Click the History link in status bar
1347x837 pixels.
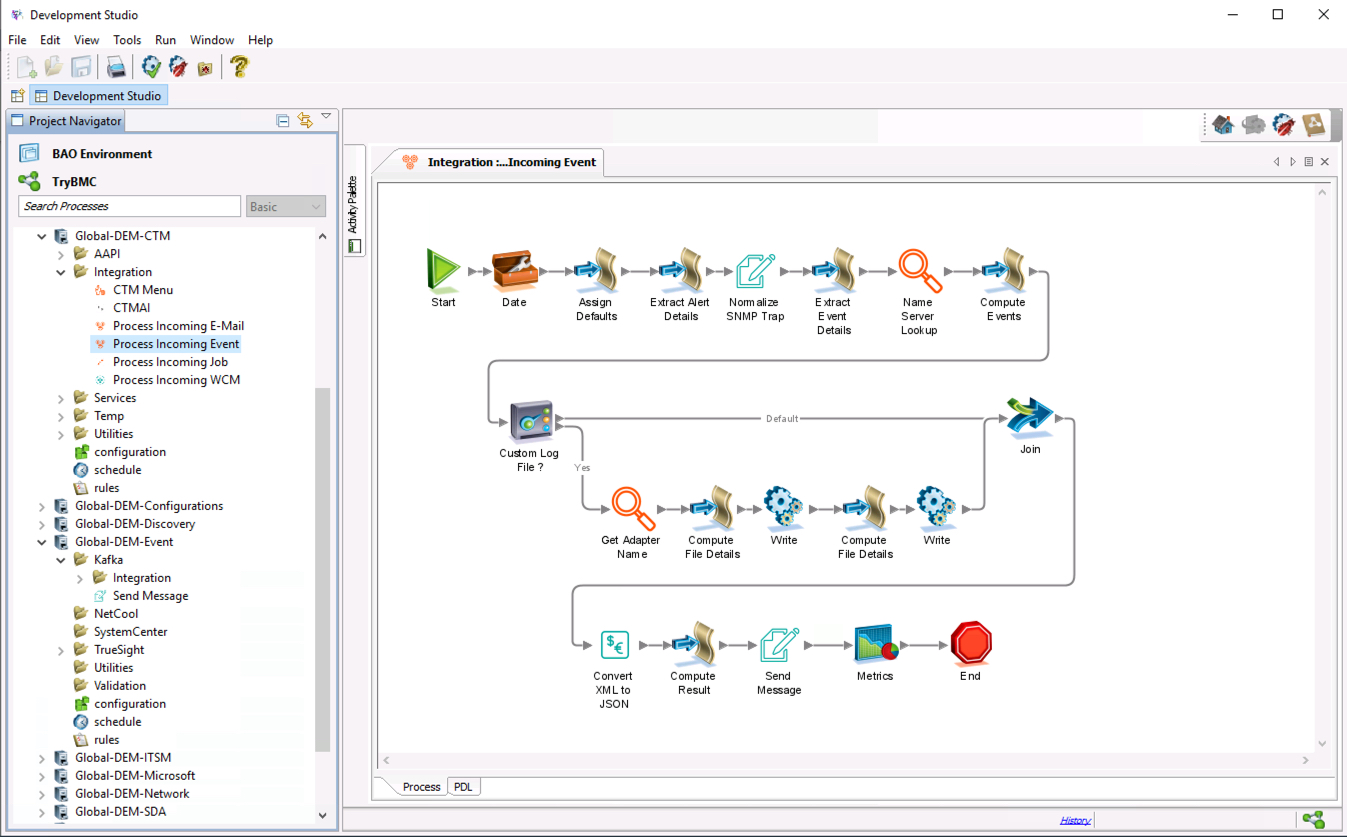[x=1075, y=820]
